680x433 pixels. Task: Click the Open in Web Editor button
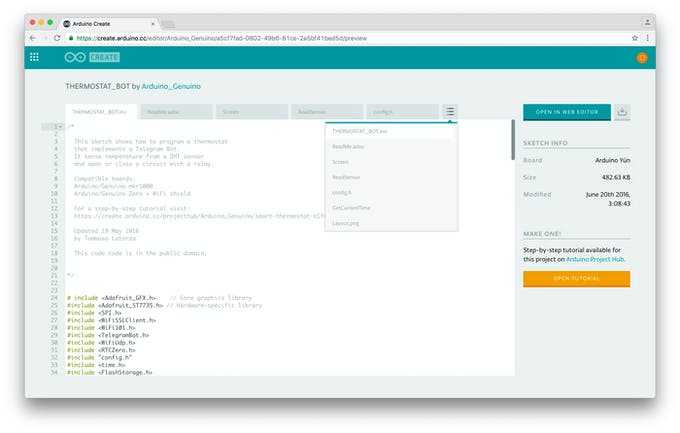click(x=567, y=112)
